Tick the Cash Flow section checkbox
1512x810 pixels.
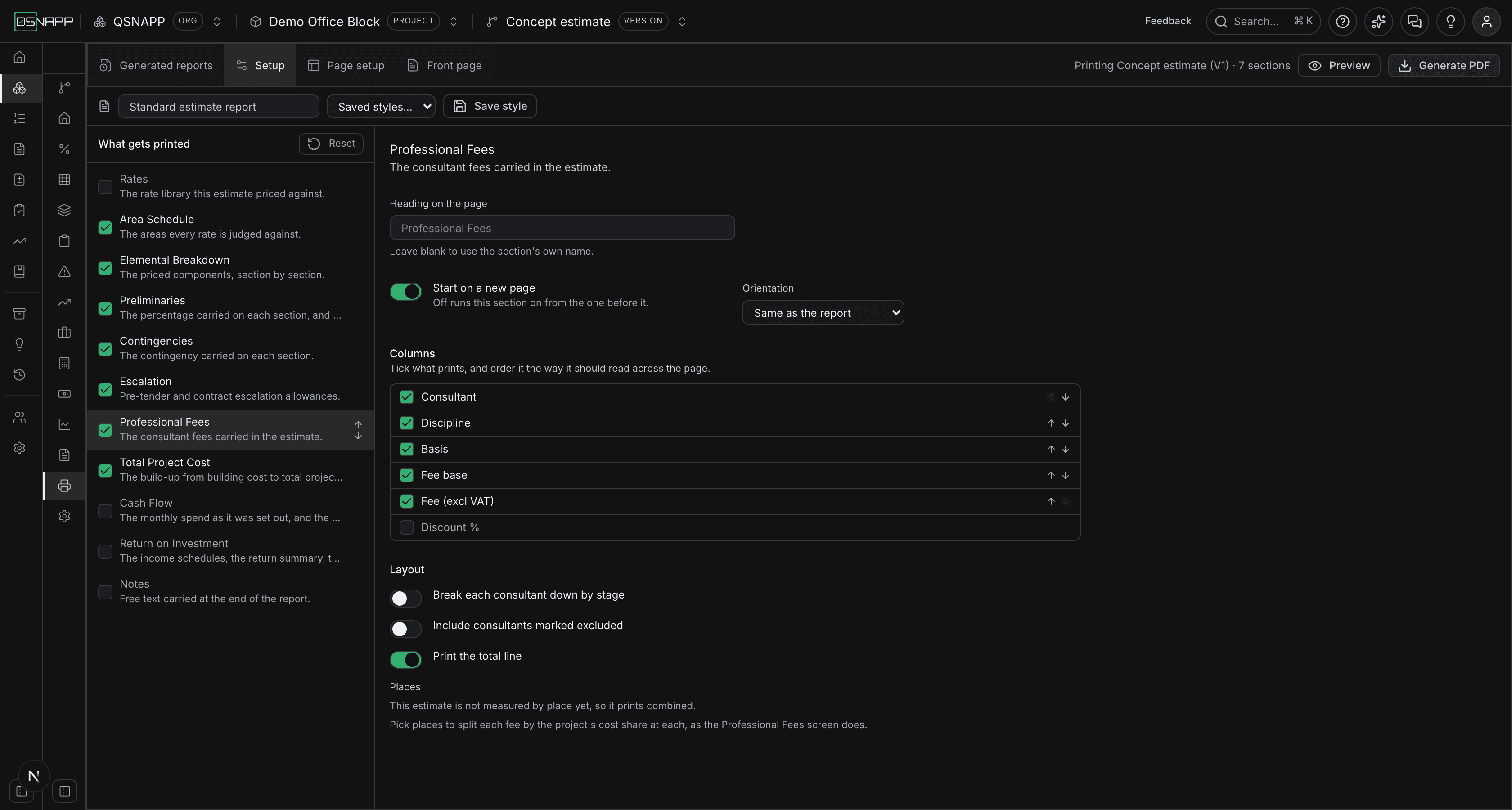coord(105,511)
